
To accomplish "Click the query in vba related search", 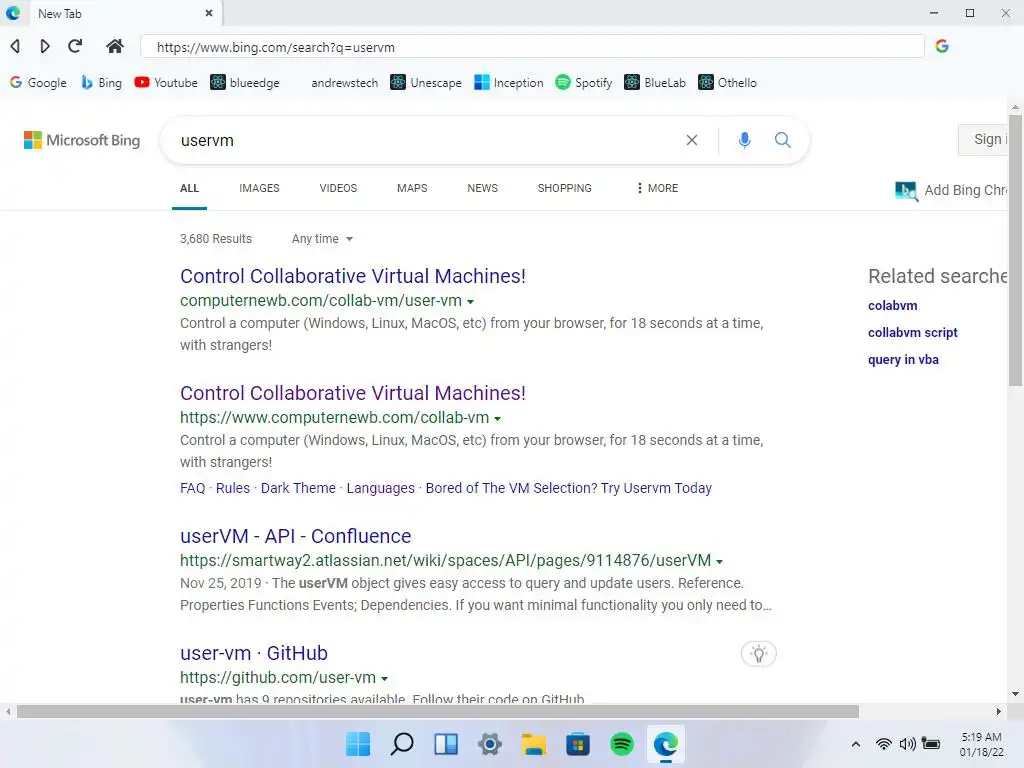I will 903,359.
